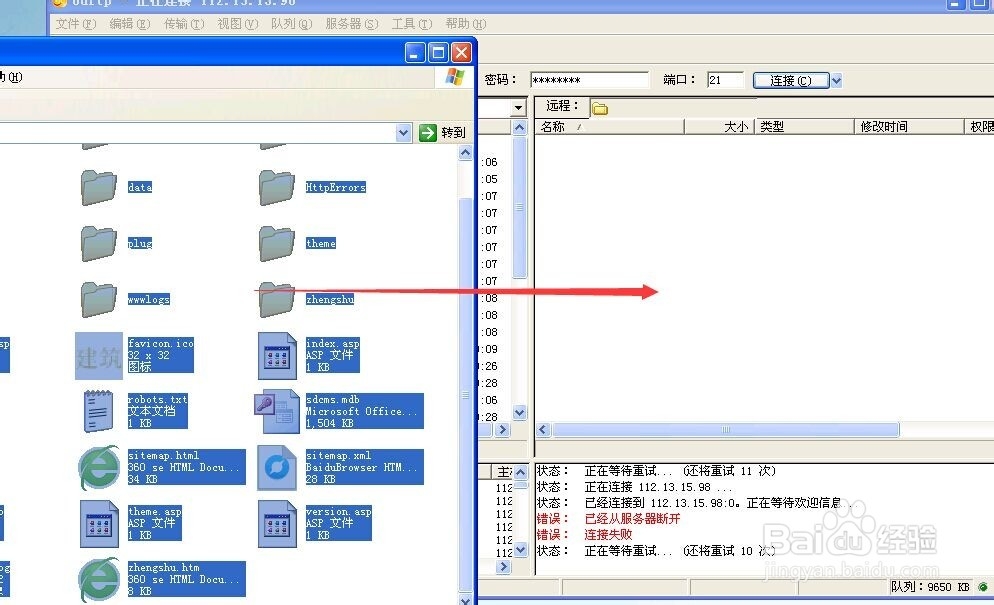Select the zhengshu folder icon
994x605 pixels.
point(277,299)
